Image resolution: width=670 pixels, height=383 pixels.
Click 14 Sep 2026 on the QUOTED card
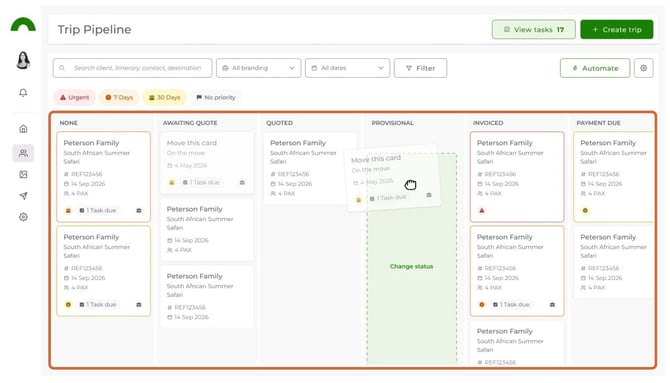tap(291, 184)
